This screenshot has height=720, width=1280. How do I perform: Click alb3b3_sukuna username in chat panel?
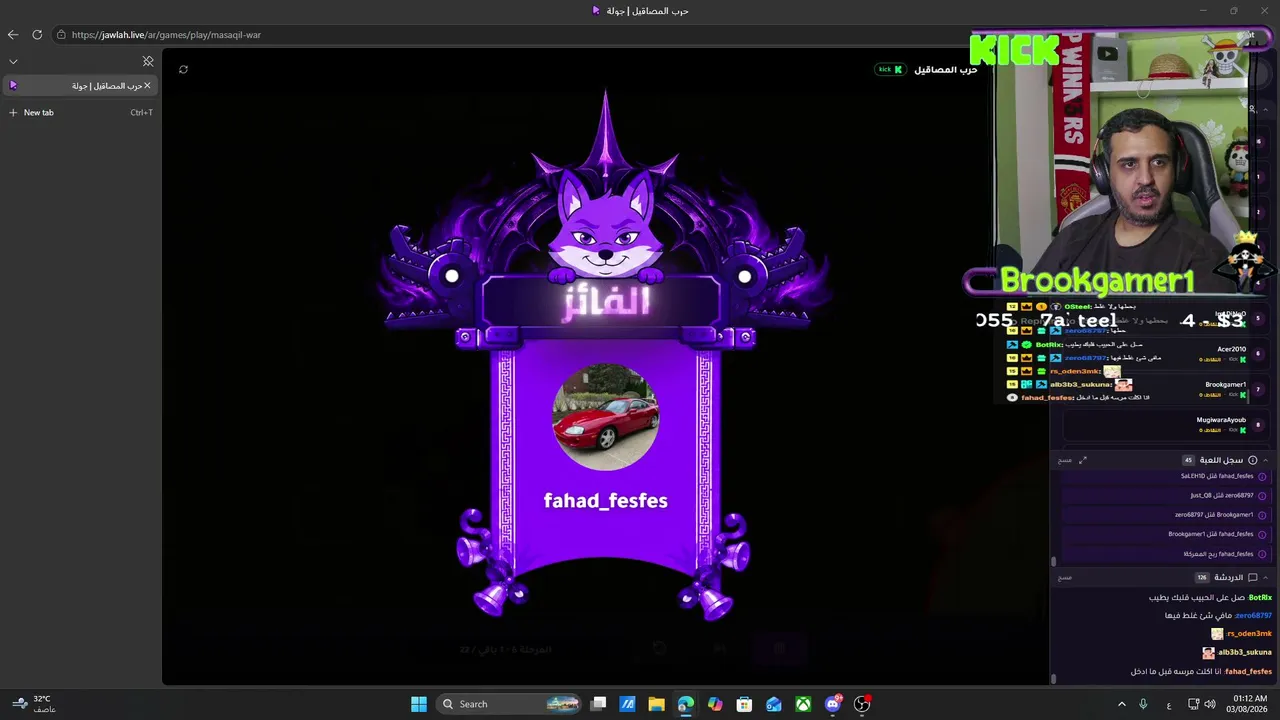tap(1245, 652)
